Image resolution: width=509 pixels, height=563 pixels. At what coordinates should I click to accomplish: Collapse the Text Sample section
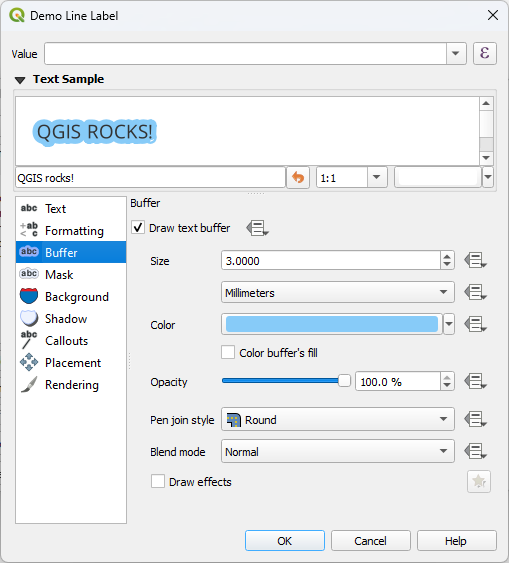[x=20, y=80]
